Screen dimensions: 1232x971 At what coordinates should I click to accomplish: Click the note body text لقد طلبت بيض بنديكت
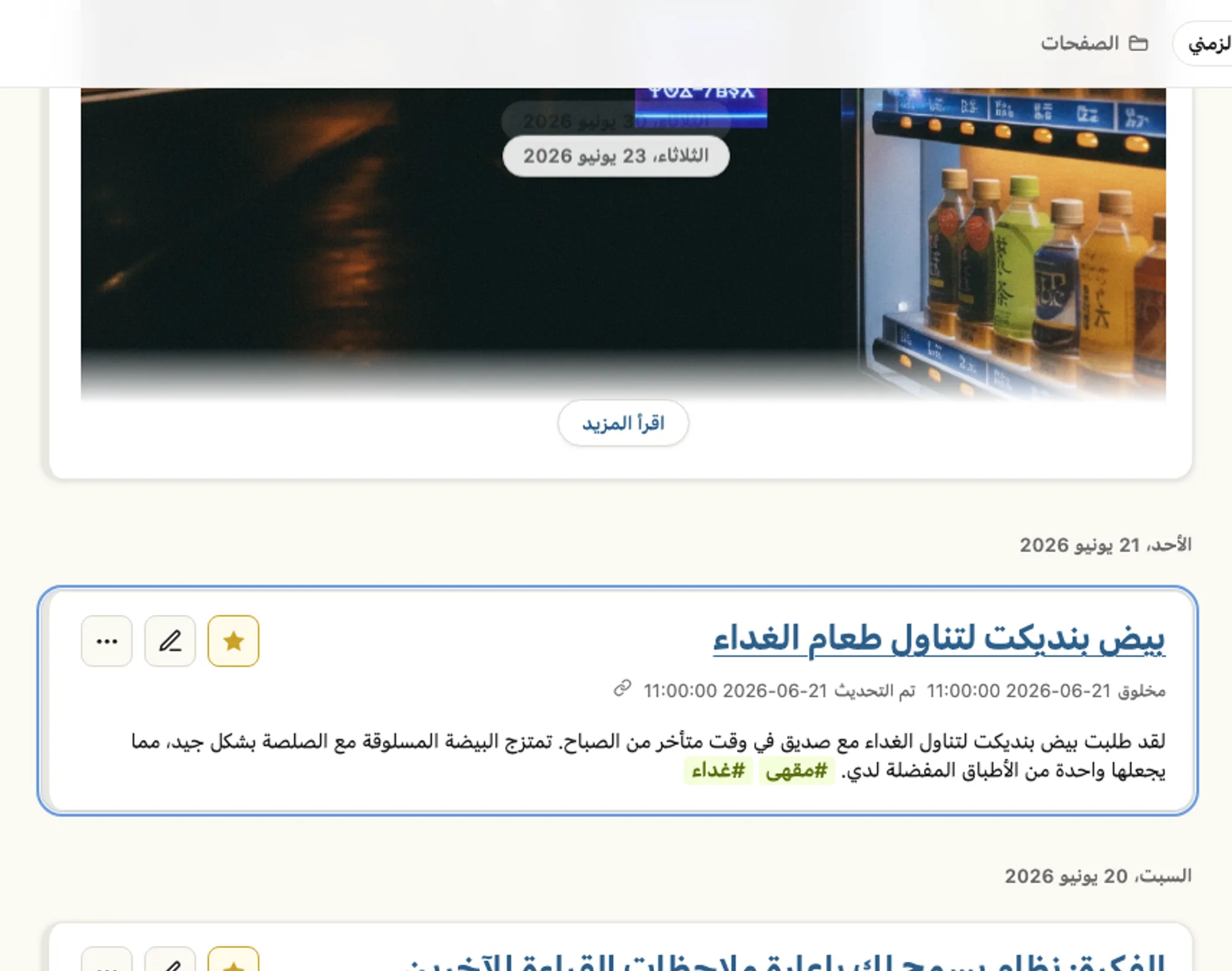pyautogui.click(x=648, y=756)
